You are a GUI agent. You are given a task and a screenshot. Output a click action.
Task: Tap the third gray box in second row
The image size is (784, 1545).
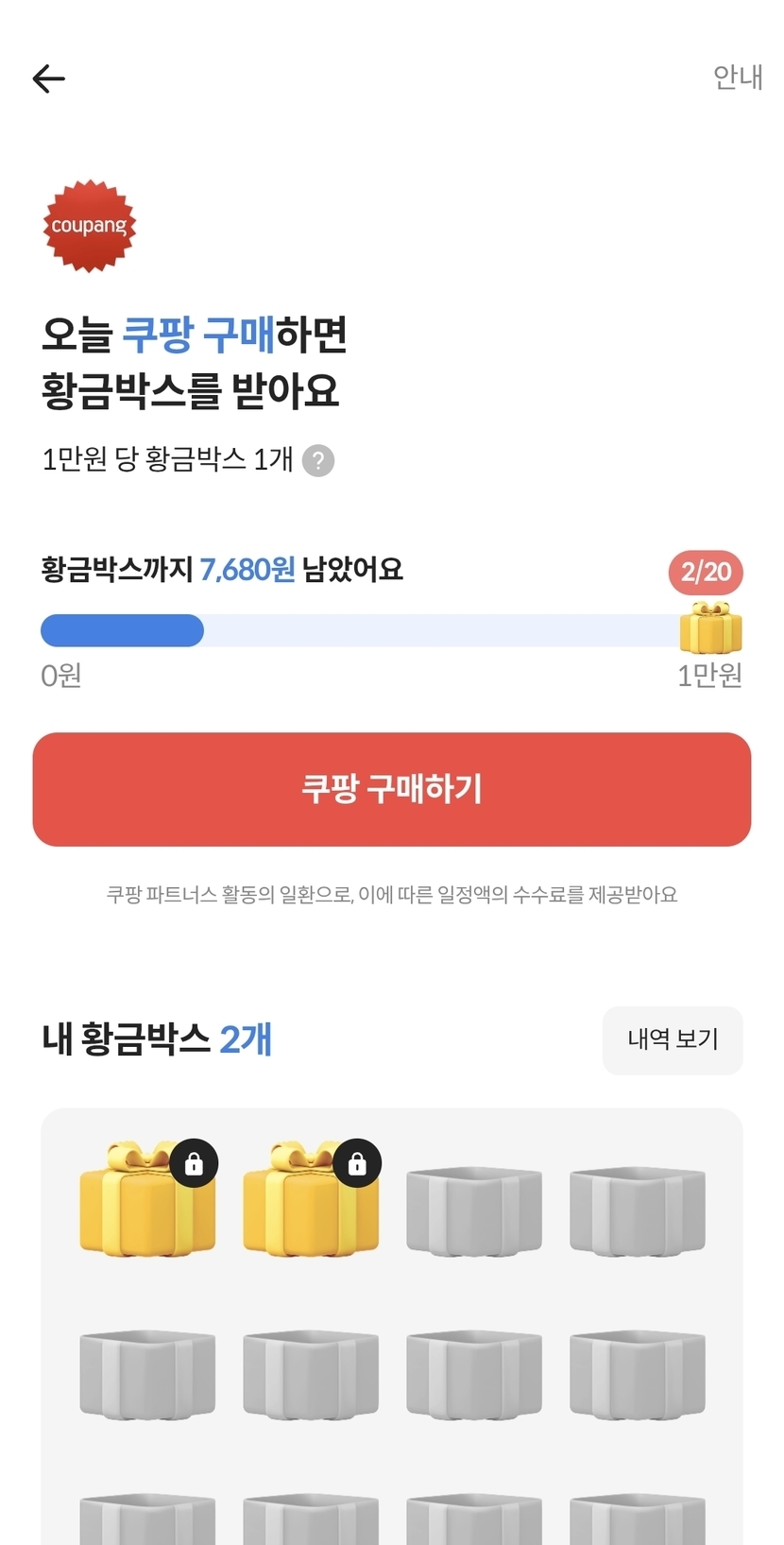point(474,1375)
